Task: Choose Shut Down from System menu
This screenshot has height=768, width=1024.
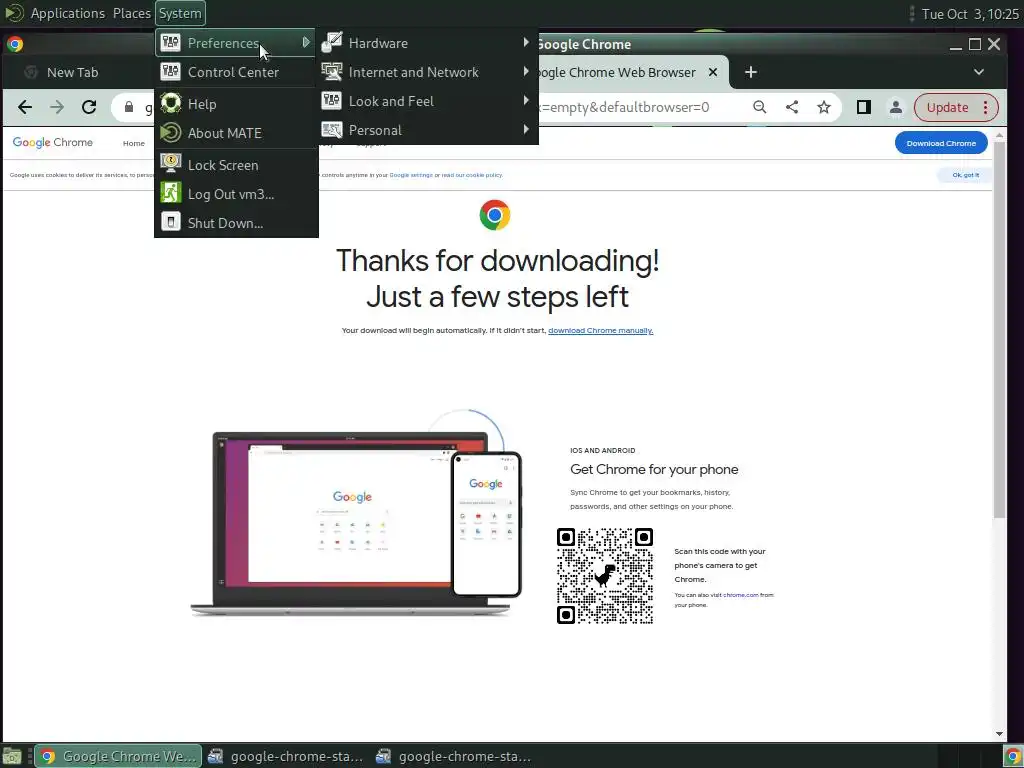Action: pyautogui.click(x=236, y=223)
